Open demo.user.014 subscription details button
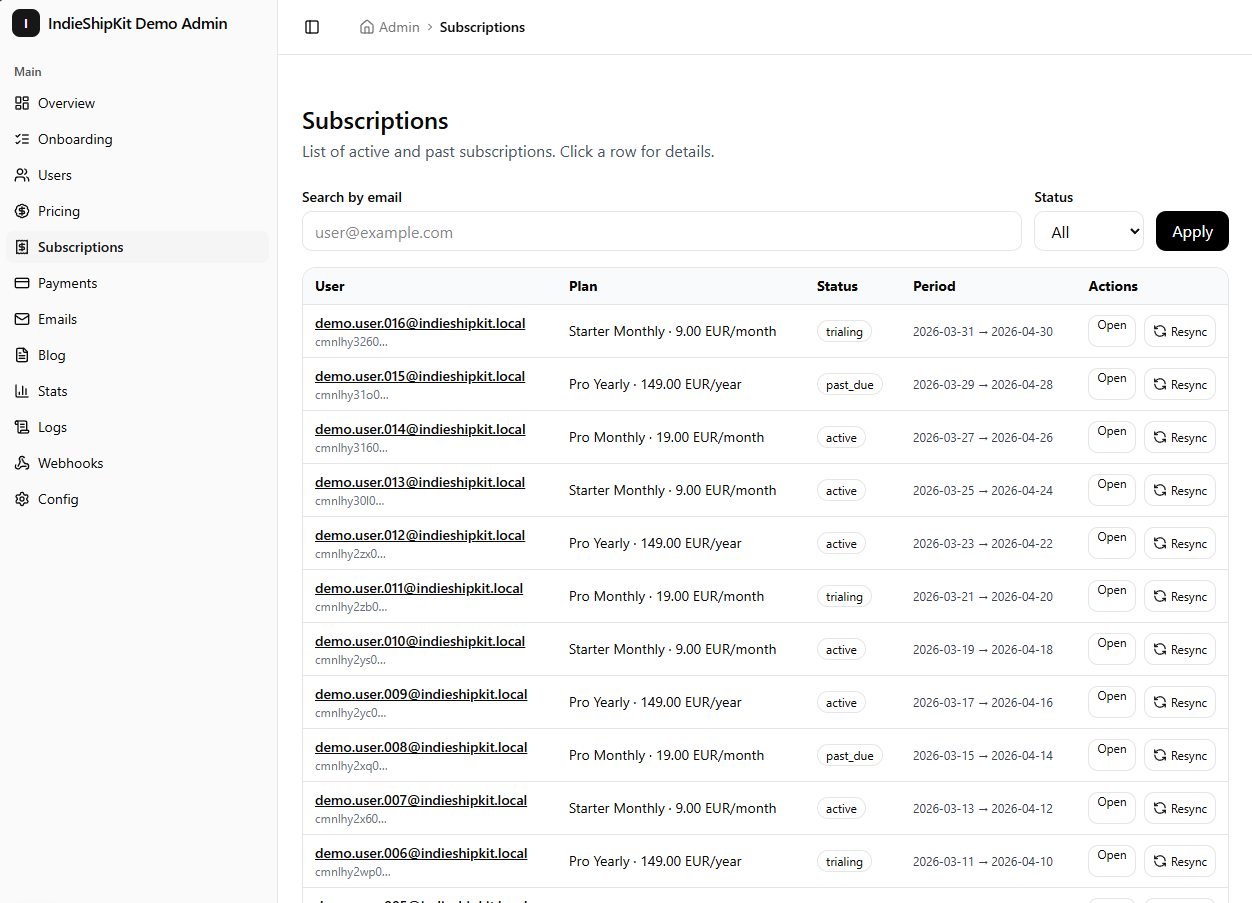Viewport: 1252px width, 903px height. [x=1112, y=437]
